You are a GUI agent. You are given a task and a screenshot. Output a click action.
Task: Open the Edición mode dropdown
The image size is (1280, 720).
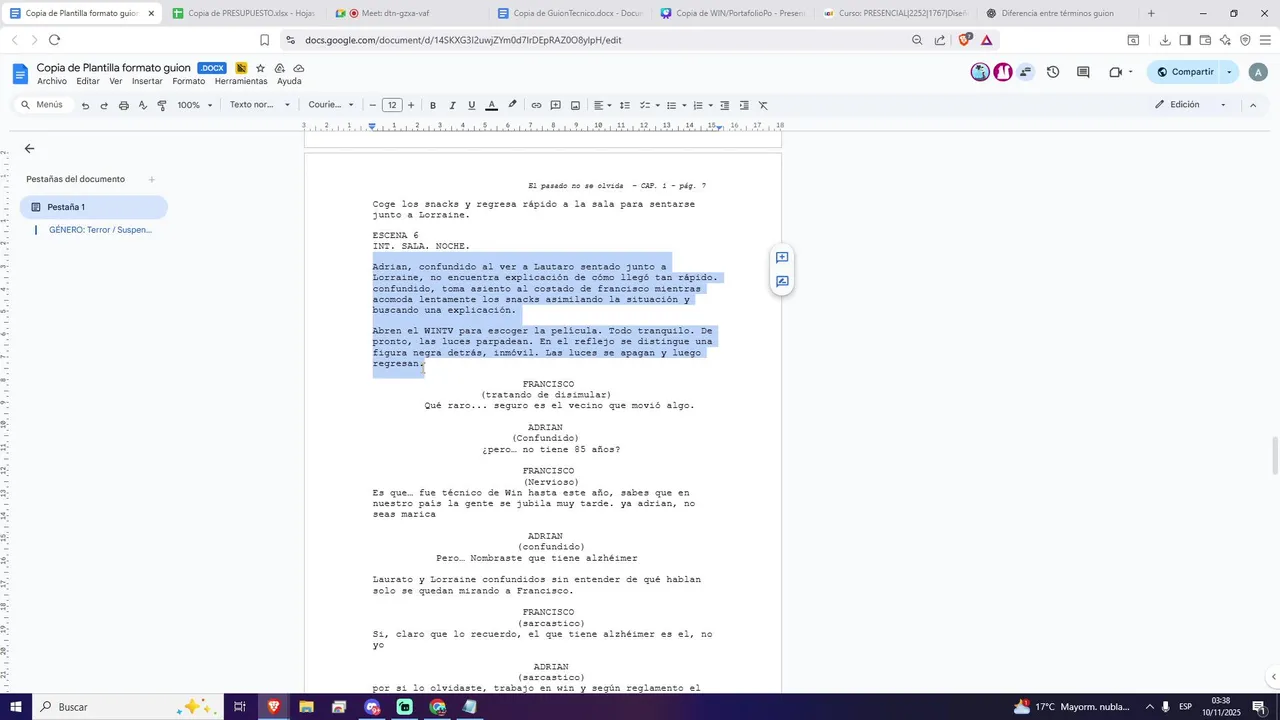click(x=1190, y=105)
